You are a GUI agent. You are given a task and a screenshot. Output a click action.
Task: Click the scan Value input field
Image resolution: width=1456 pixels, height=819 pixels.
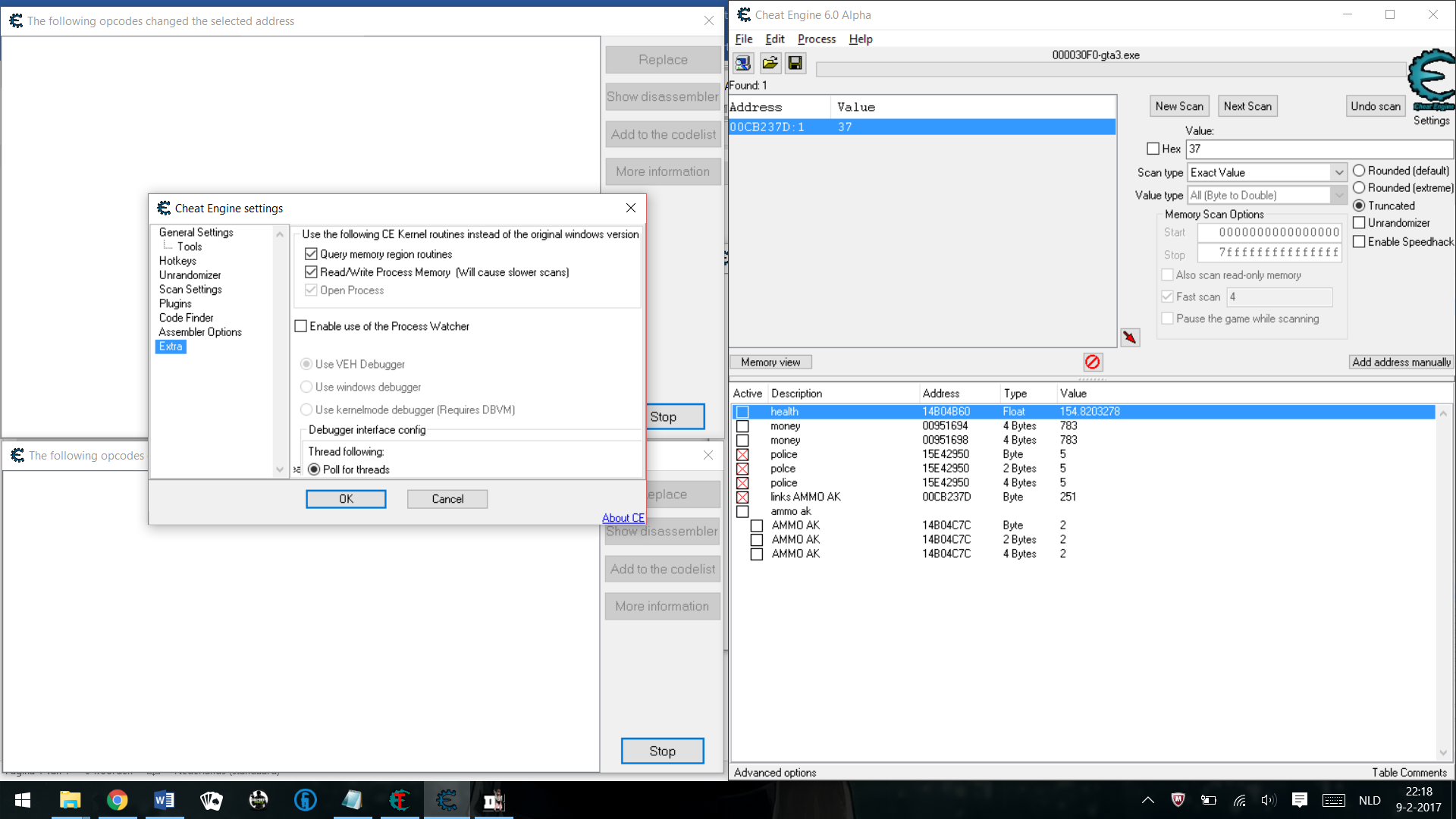coord(1319,149)
